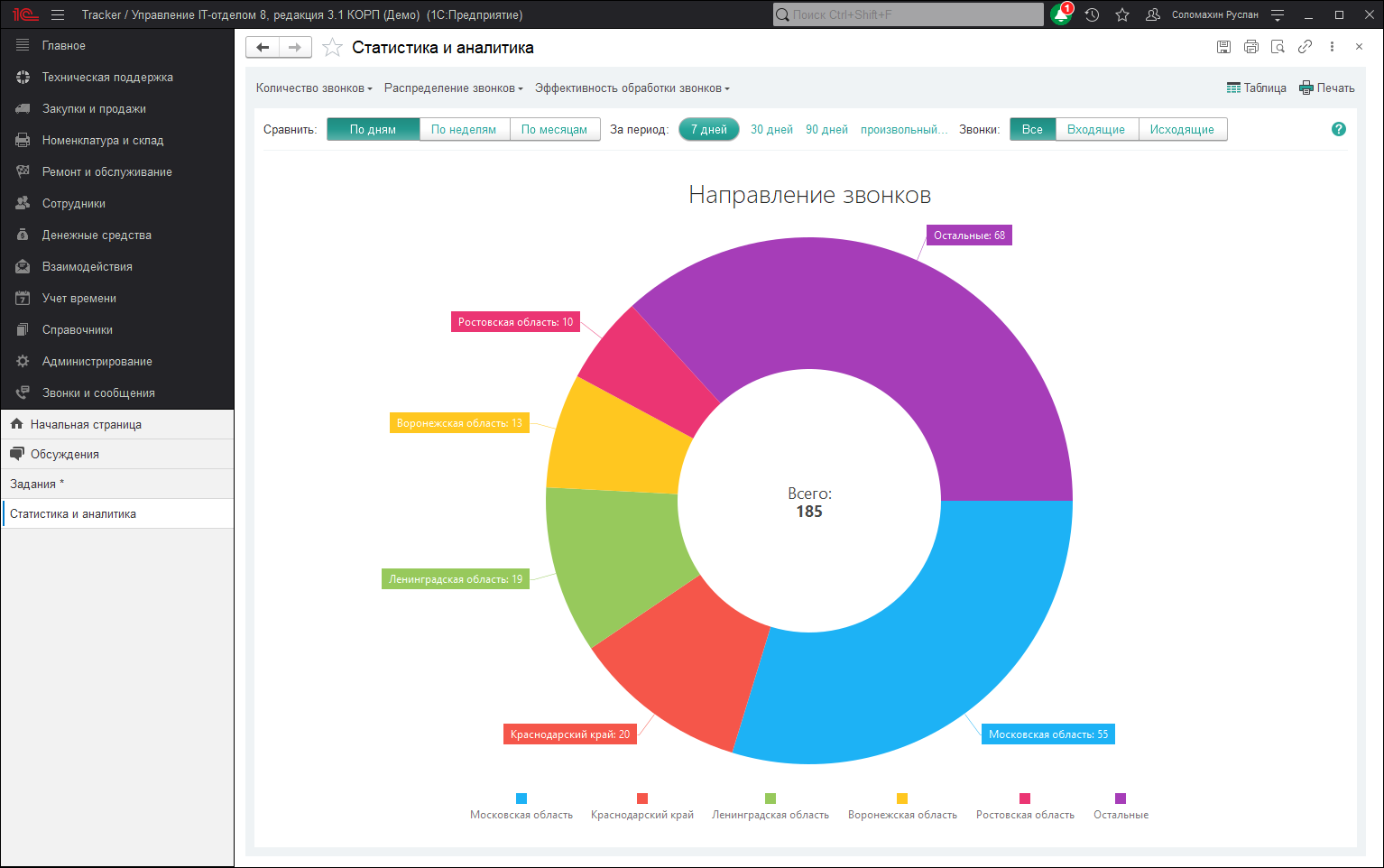Click the save diskette icon
This screenshot has height=868, width=1384.
1223,47
